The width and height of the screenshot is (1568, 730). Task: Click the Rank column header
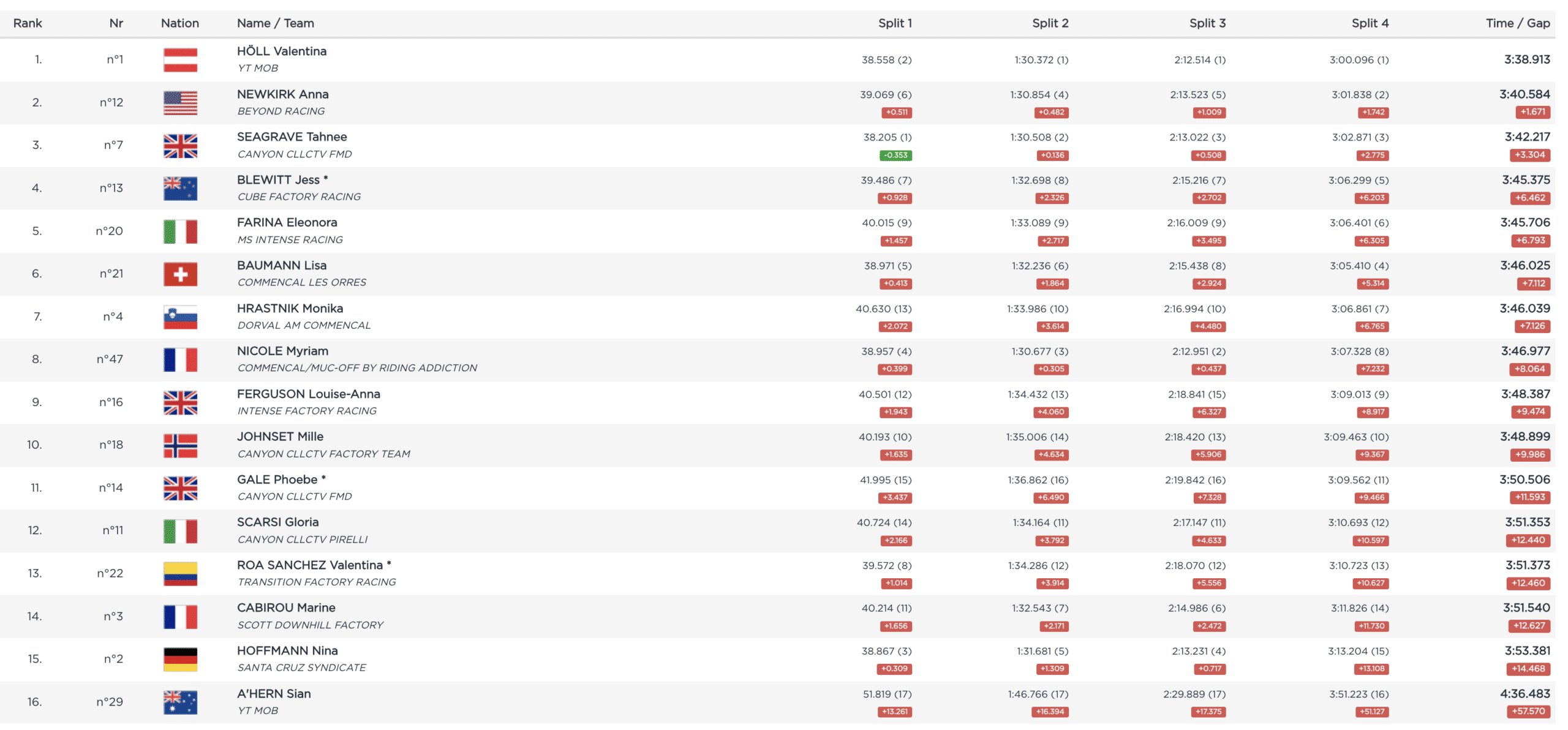28,23
